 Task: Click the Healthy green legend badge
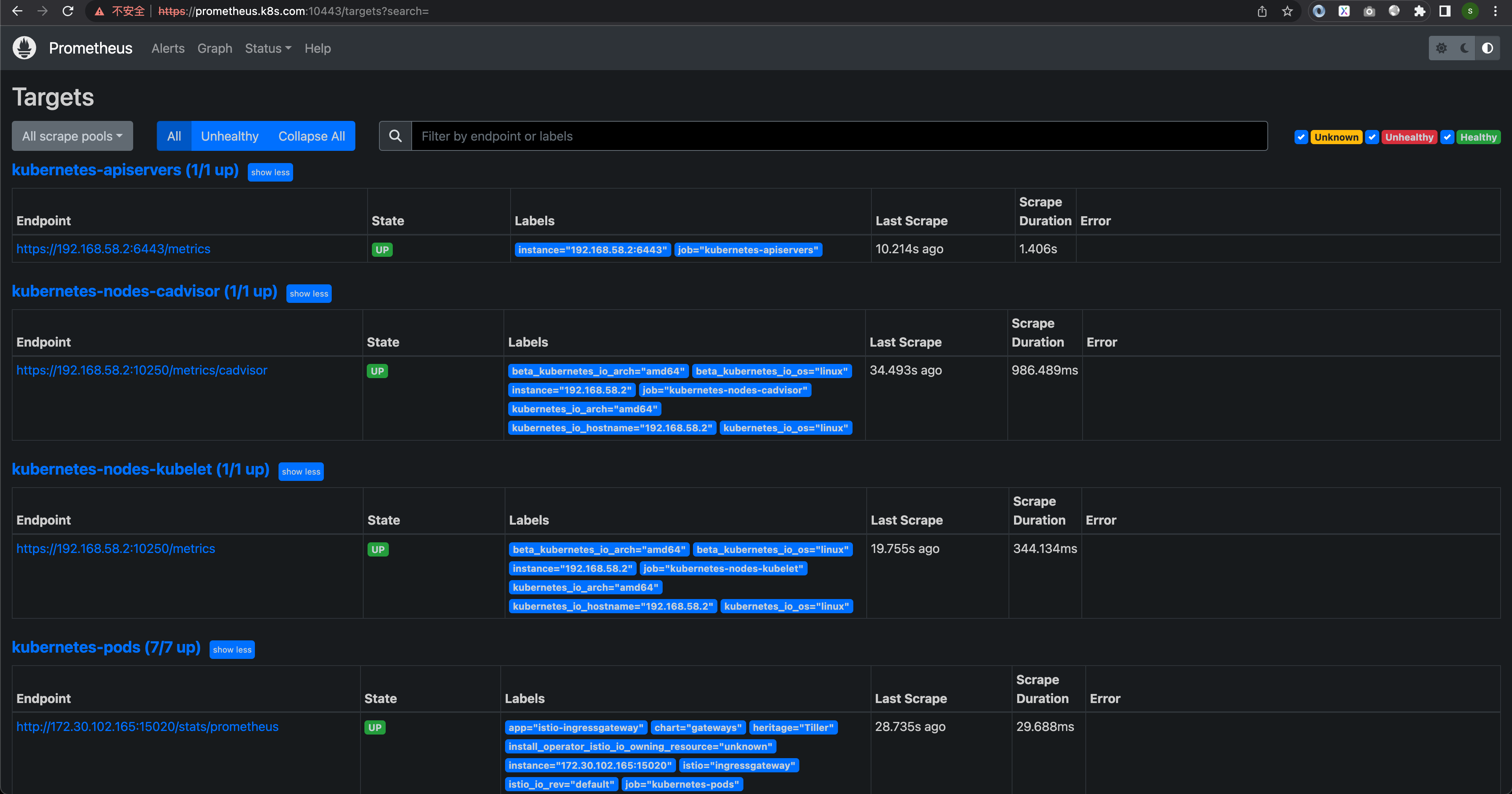tap(1479, 137)
